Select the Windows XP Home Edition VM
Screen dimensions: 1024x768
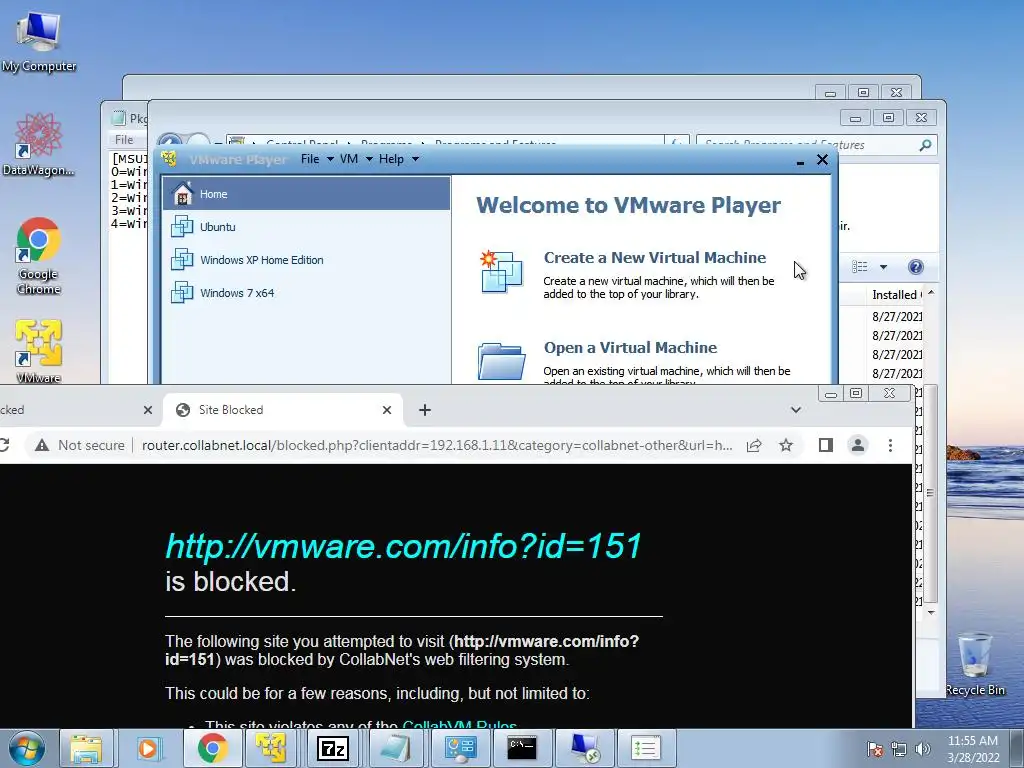[x=306, y=260]
